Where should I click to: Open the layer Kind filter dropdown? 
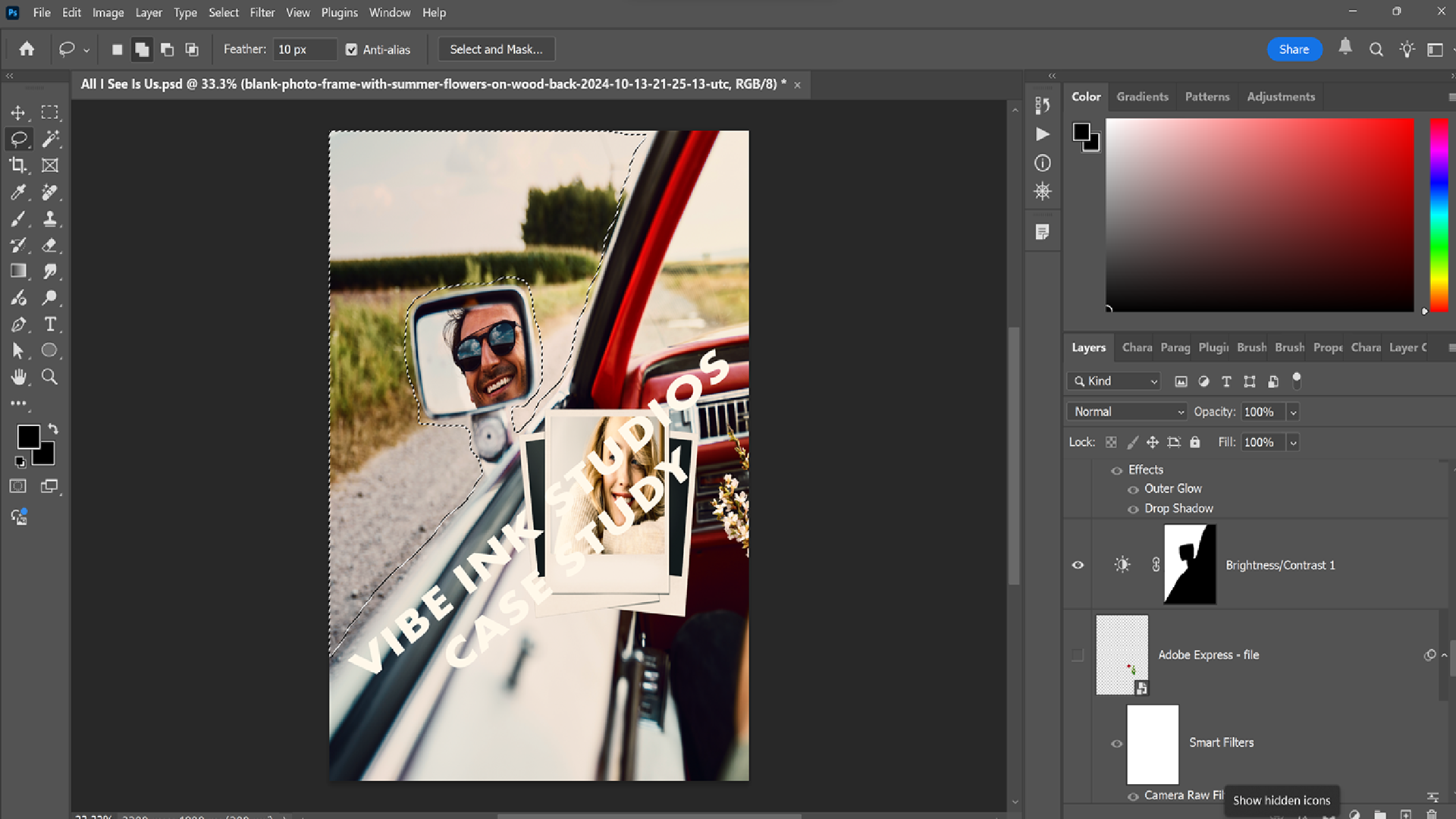pyautogui.click(x=1115, y=381)
